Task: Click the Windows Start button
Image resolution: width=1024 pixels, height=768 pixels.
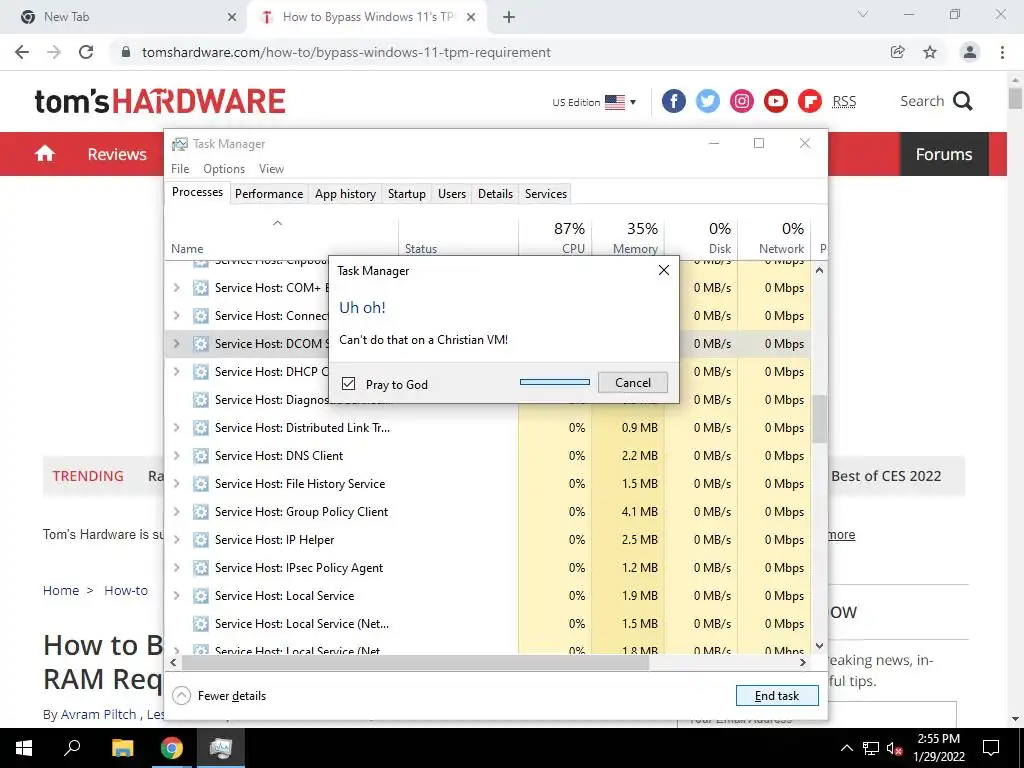Action: pyautogui.click(x=24, y=748)
